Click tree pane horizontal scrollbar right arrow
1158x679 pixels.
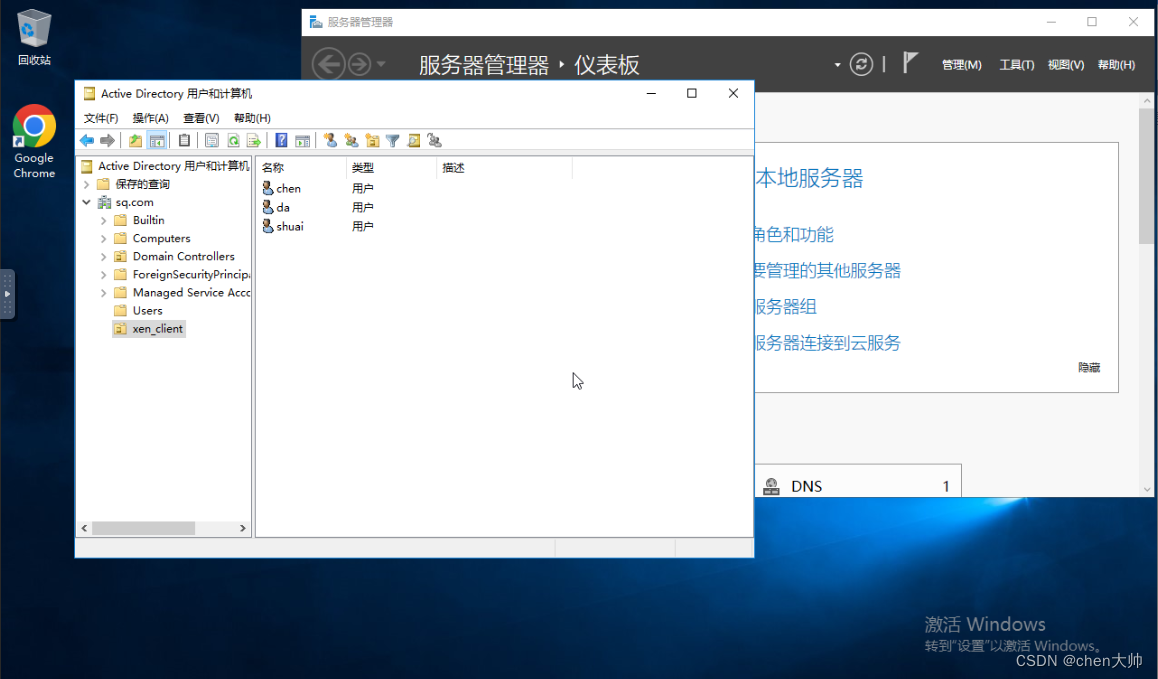click(242, 528)
